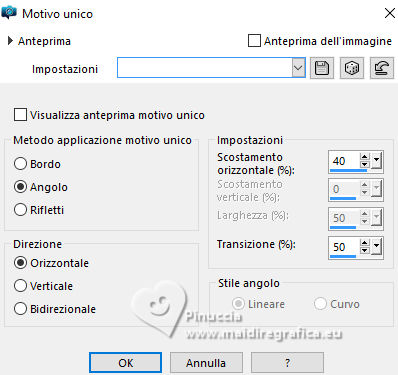Open Transizione slider popup arrow
This screenshot has height=375, width=398.
tap(376, 247)
